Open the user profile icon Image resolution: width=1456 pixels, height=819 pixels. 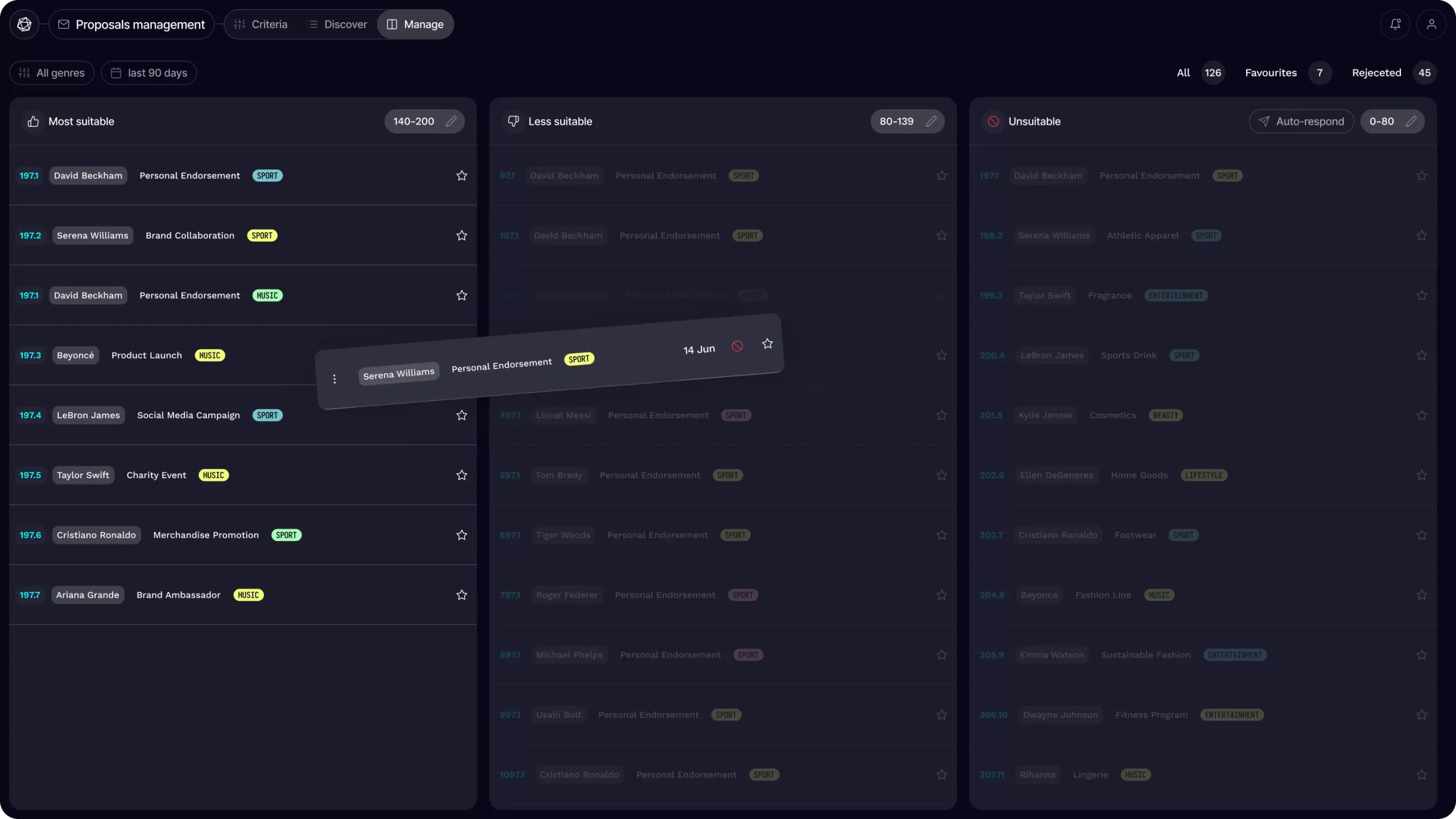[1432, 24]
